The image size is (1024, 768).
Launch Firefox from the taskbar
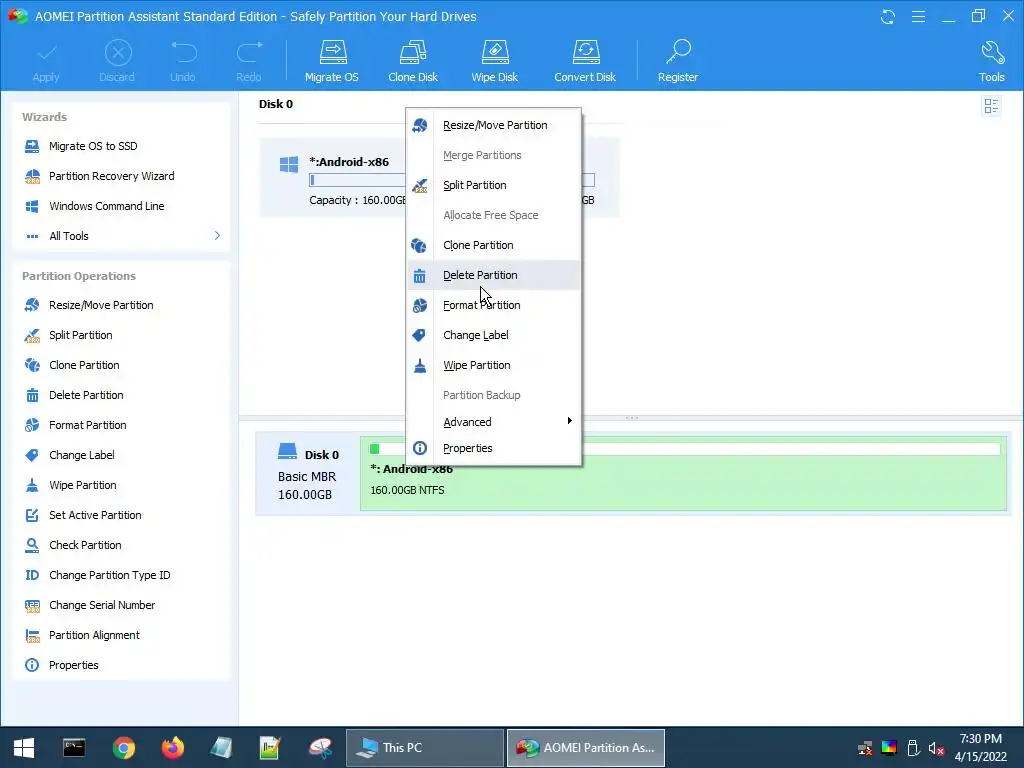click(173, 748)
